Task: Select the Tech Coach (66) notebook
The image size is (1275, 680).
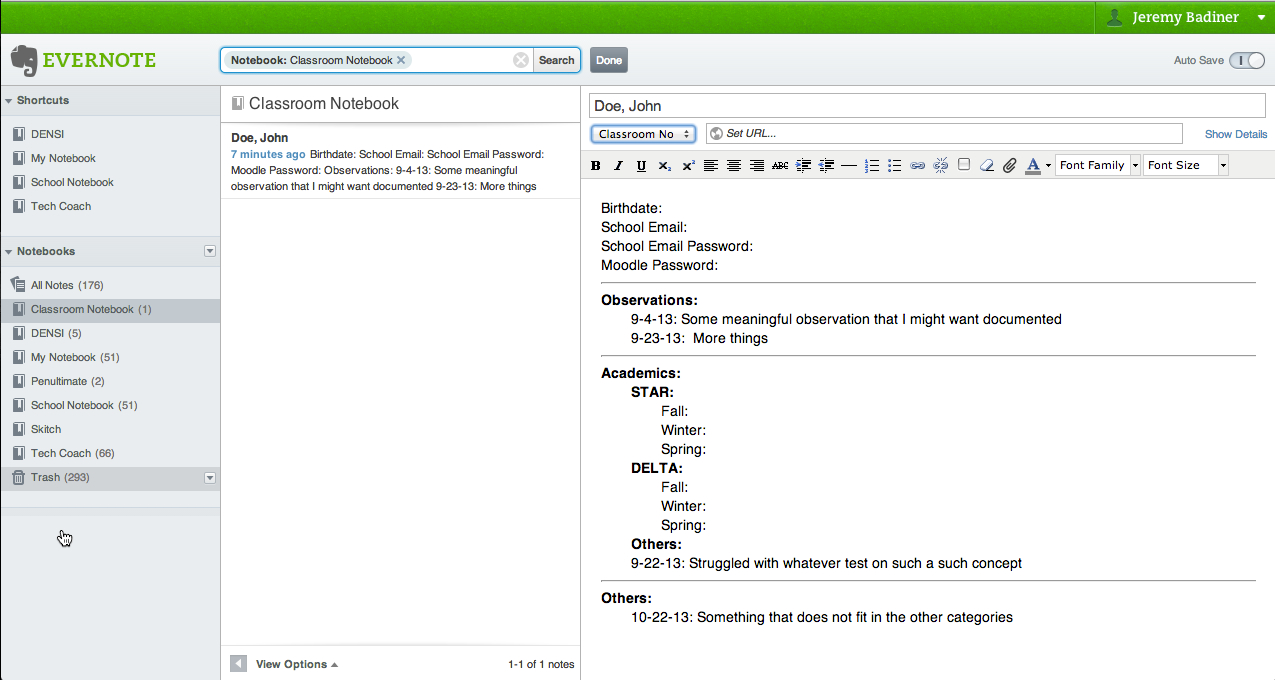Action: (x=110, y=453)
